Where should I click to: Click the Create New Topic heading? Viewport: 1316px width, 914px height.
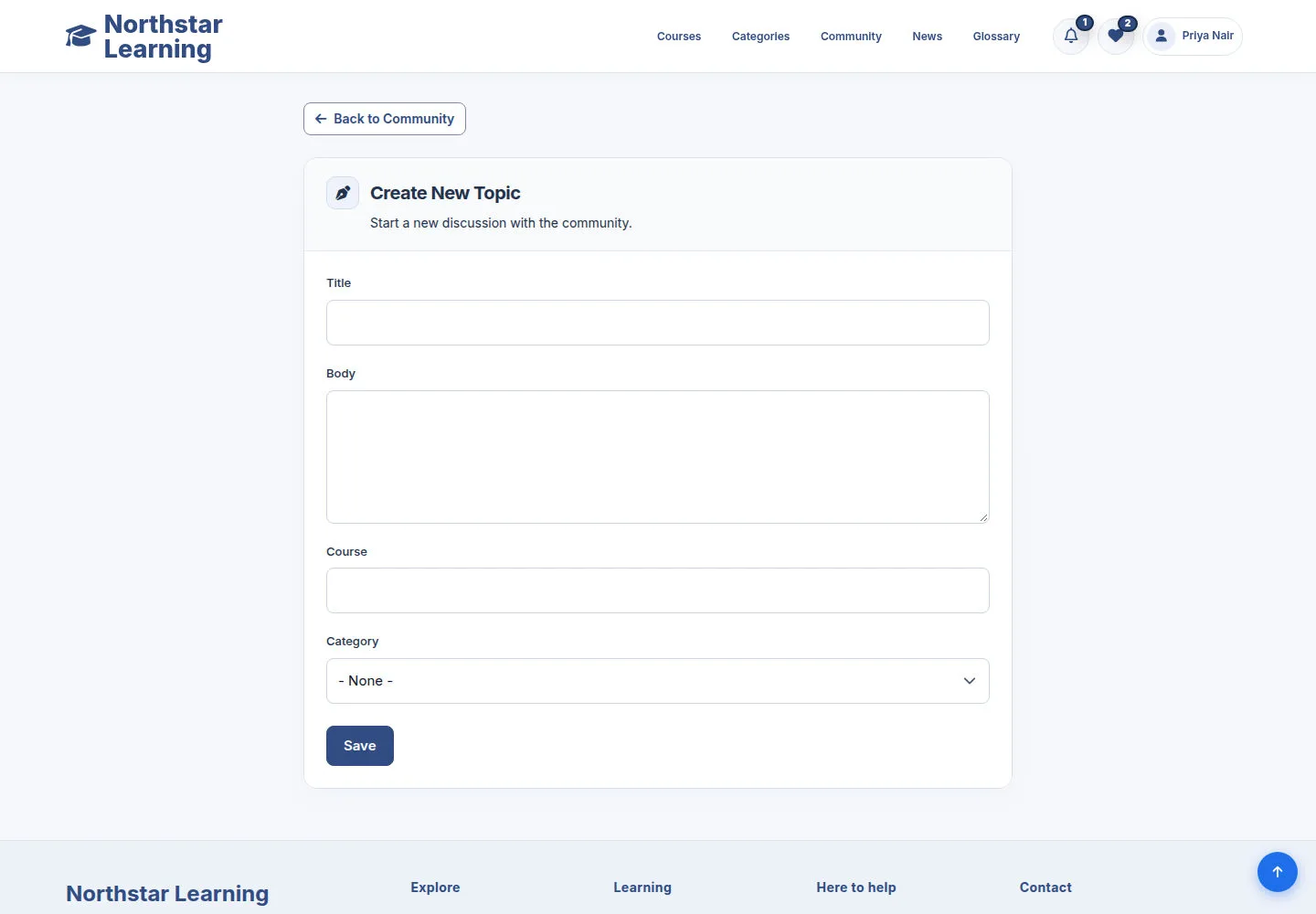(445, 193)
